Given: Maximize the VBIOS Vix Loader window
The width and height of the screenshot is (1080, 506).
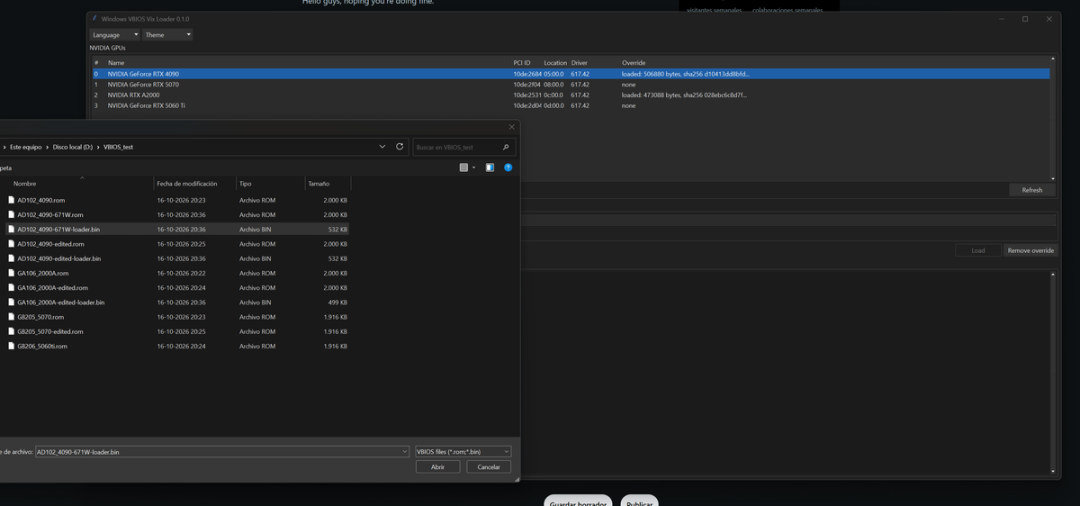Looking at the screenshot, I should tap(1025, 19).
